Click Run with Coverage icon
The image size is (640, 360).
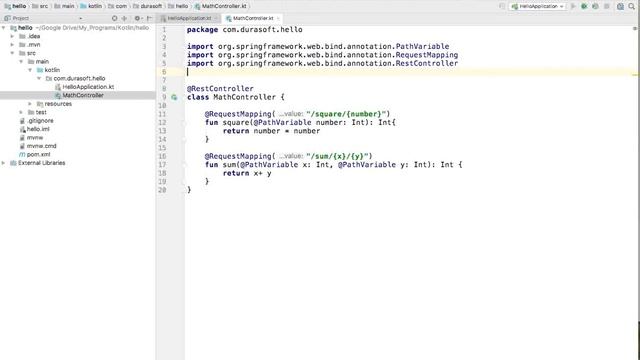[596, 6]
